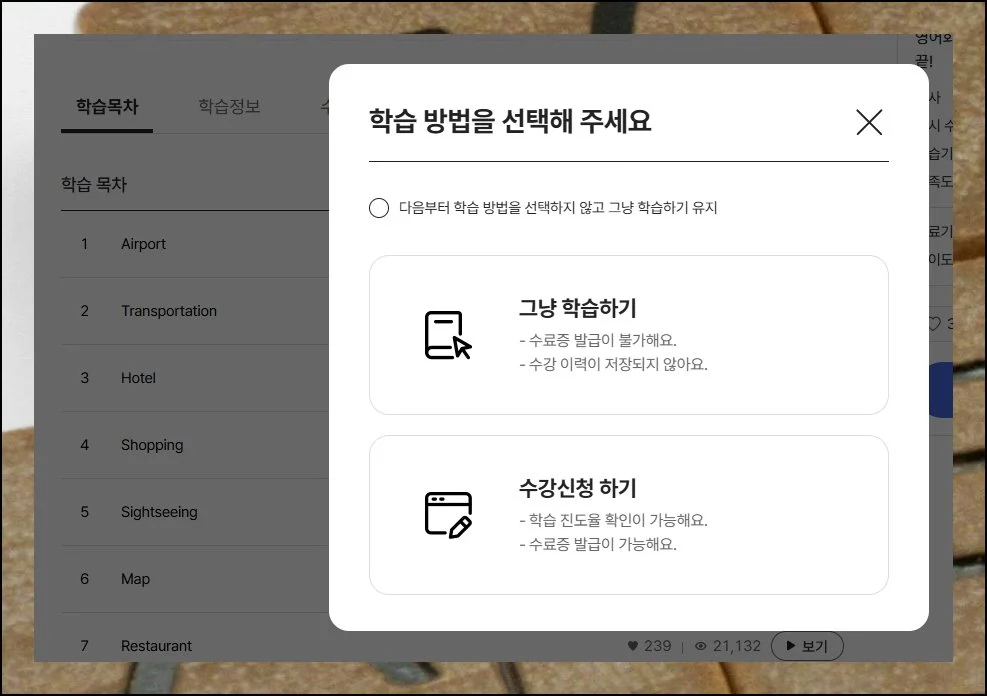Open the Restaurant lesson
Viewport: 987px width, 696px height.
[156, 646]
